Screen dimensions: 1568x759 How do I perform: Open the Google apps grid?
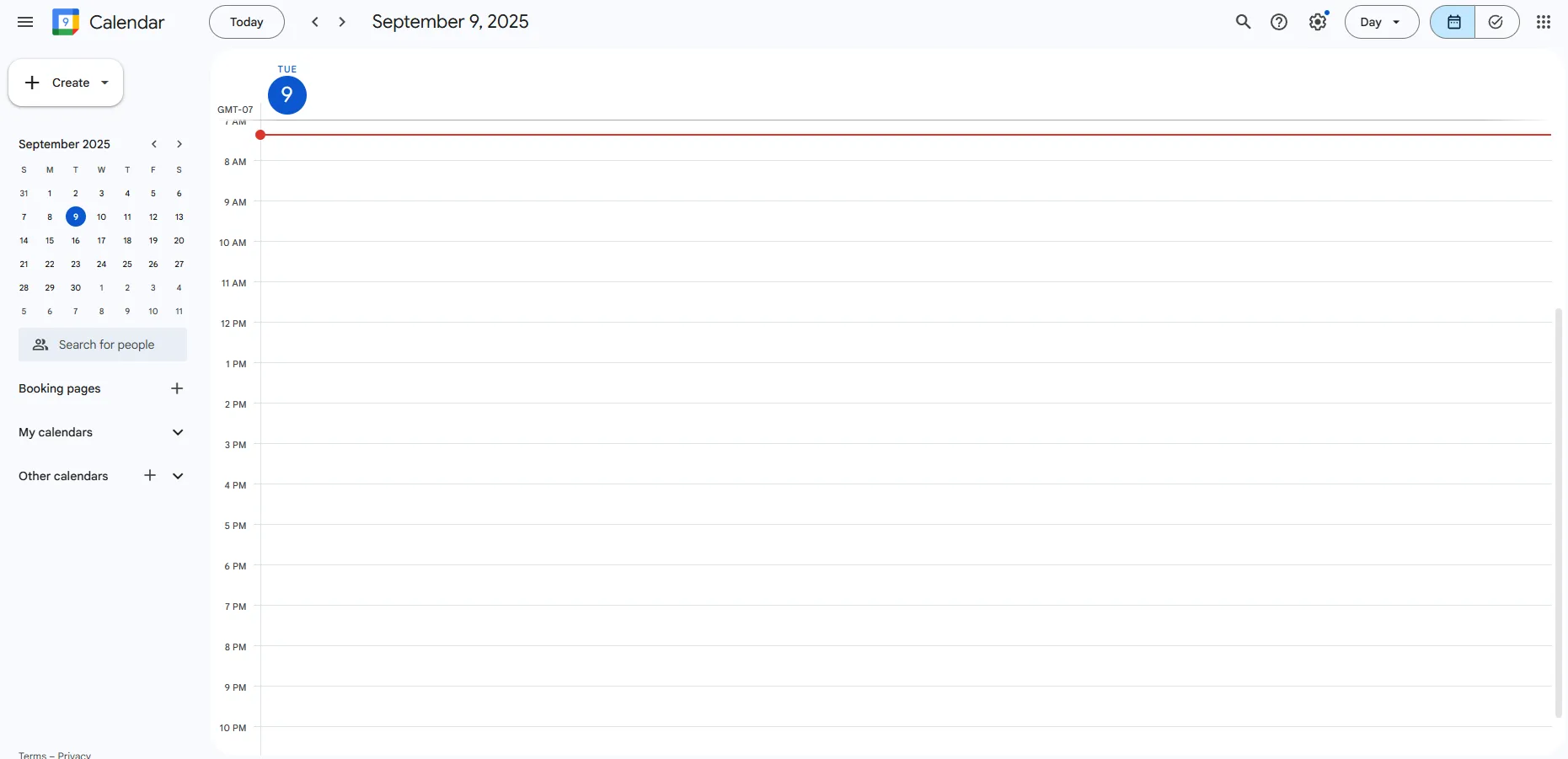click(1544, 22)
